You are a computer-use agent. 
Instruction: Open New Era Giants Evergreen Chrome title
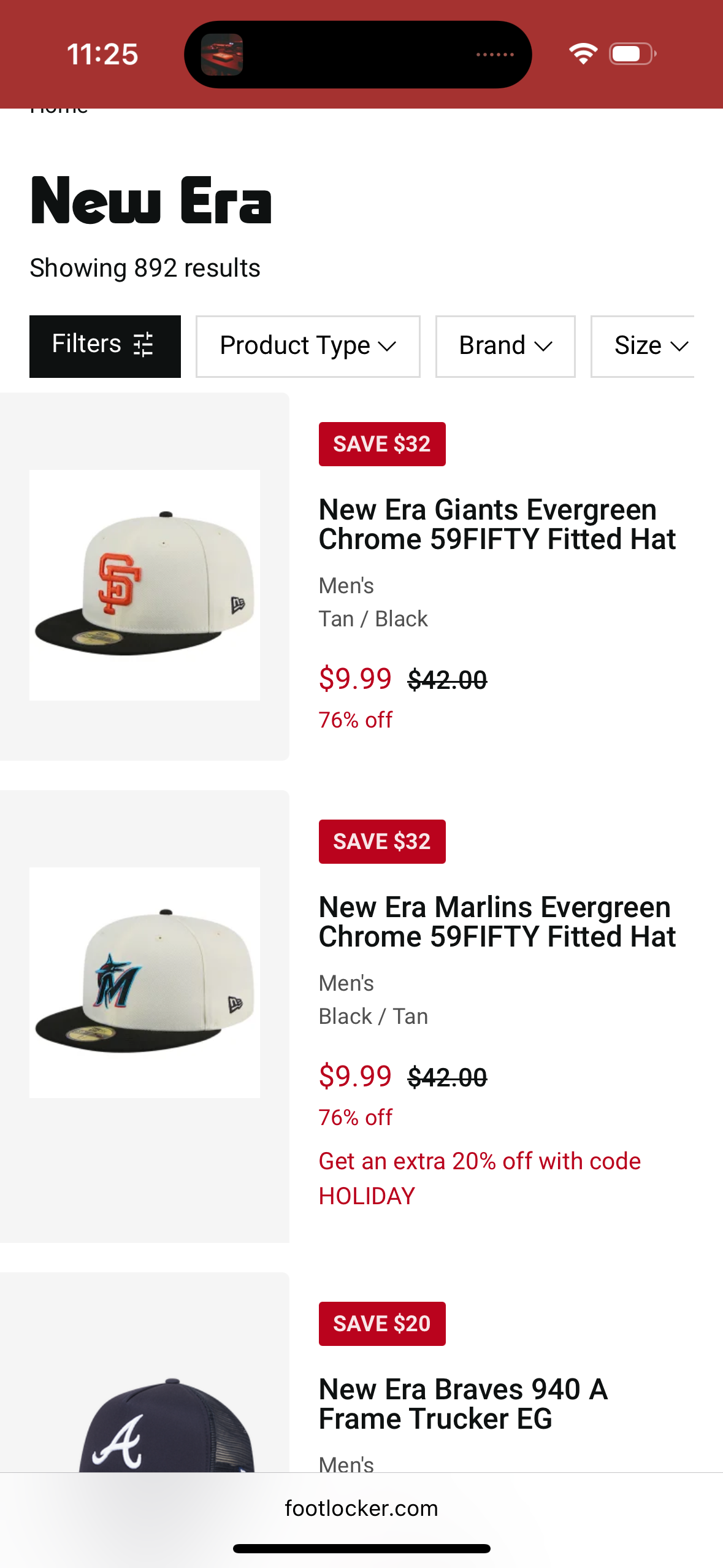point(497,525)
